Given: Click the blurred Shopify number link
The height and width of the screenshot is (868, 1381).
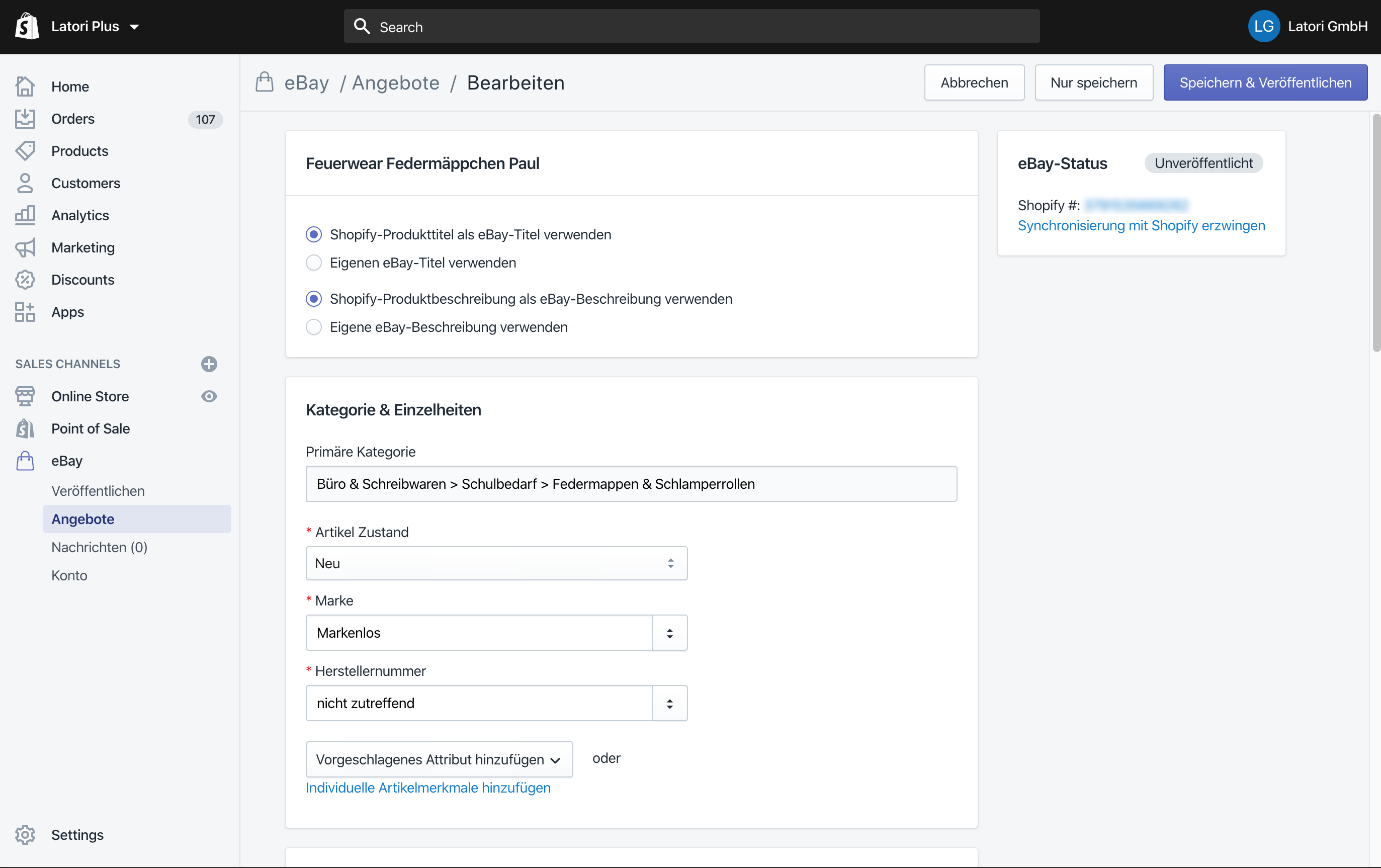Looking at the screenshot, I should (x=1137, y=205).
